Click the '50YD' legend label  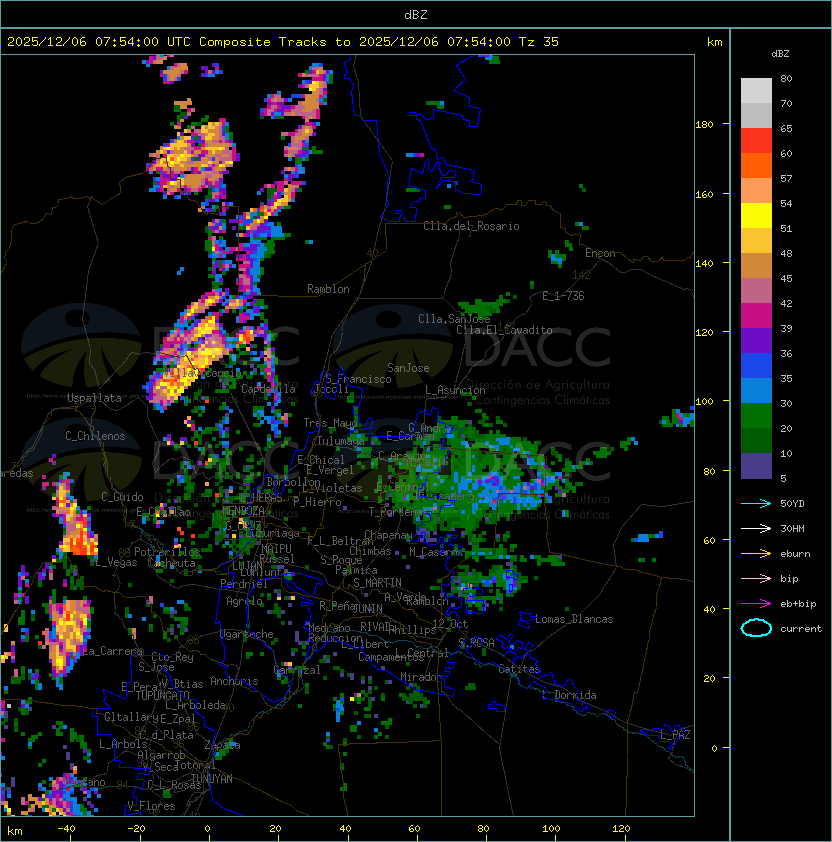tap(792, 503)
